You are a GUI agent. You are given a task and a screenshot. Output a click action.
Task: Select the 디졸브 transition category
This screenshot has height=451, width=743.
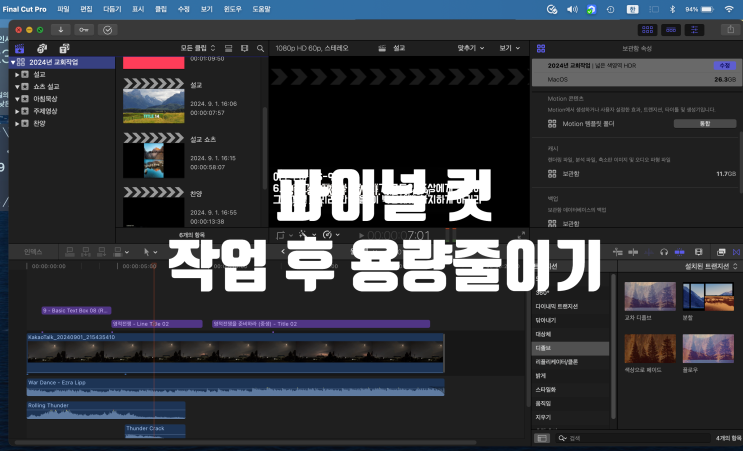click(570, 348)
